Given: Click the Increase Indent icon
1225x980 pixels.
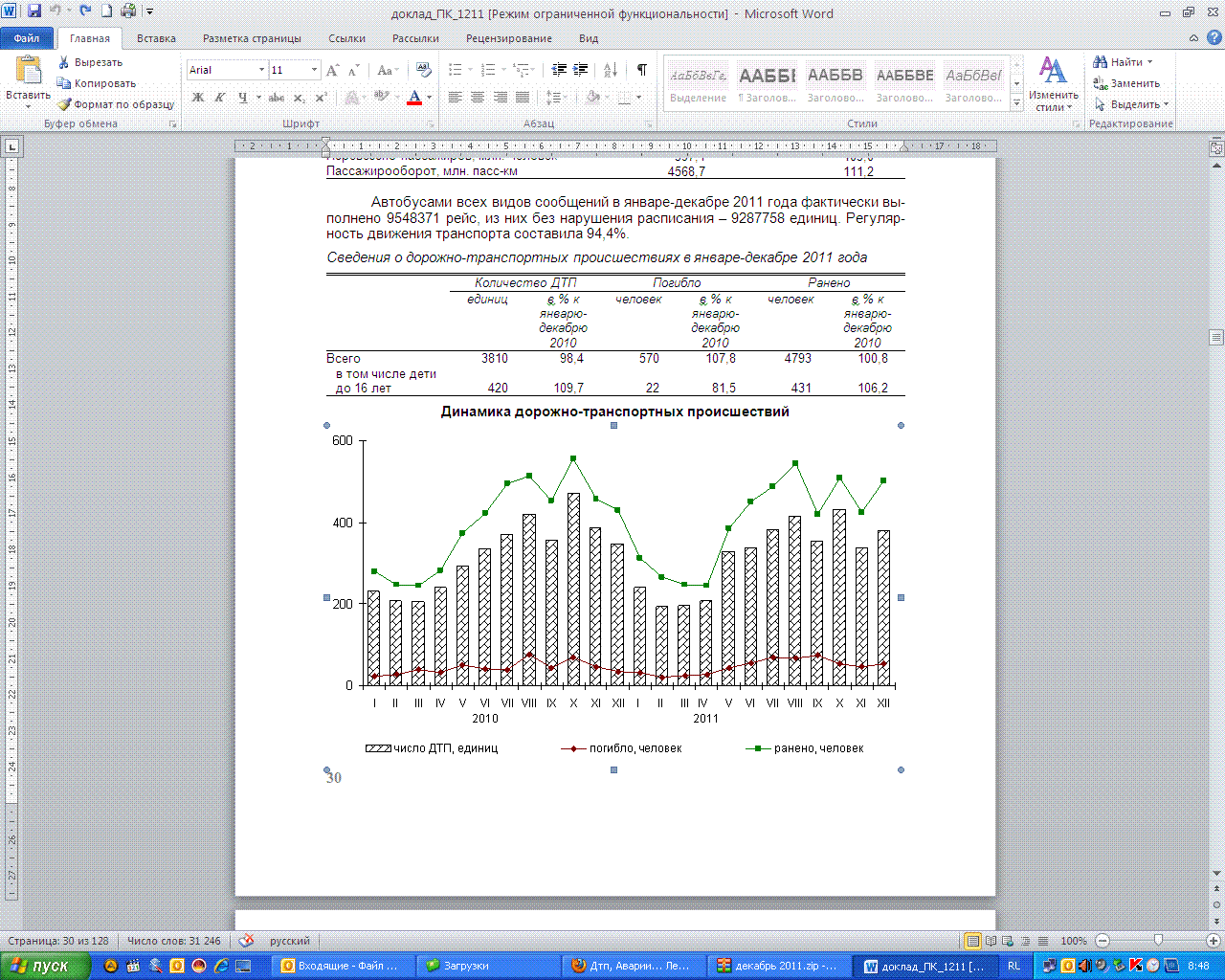Looking at the screenshot, I should pyautogui.click(x=581, y=70).
